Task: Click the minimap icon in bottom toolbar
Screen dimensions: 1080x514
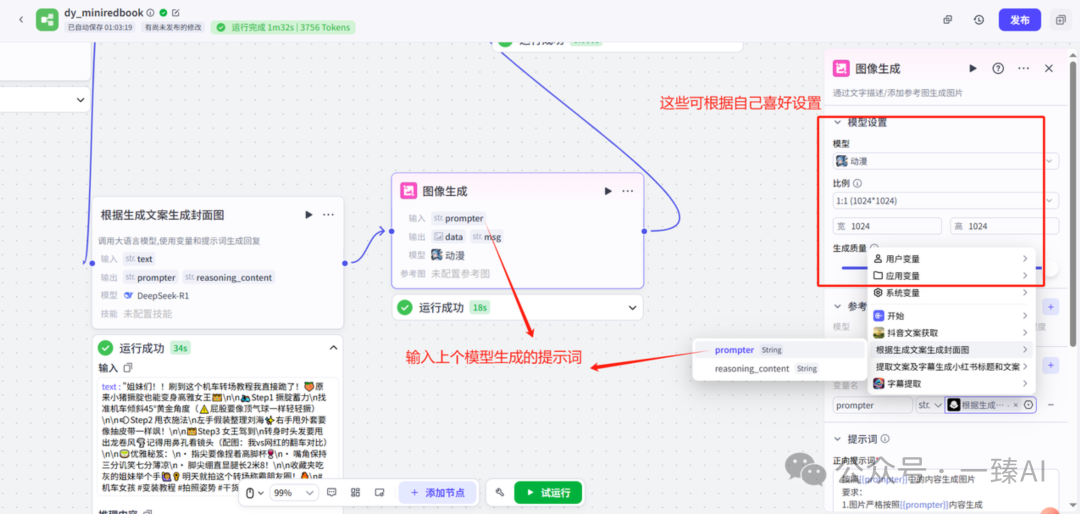Action: 379,493
